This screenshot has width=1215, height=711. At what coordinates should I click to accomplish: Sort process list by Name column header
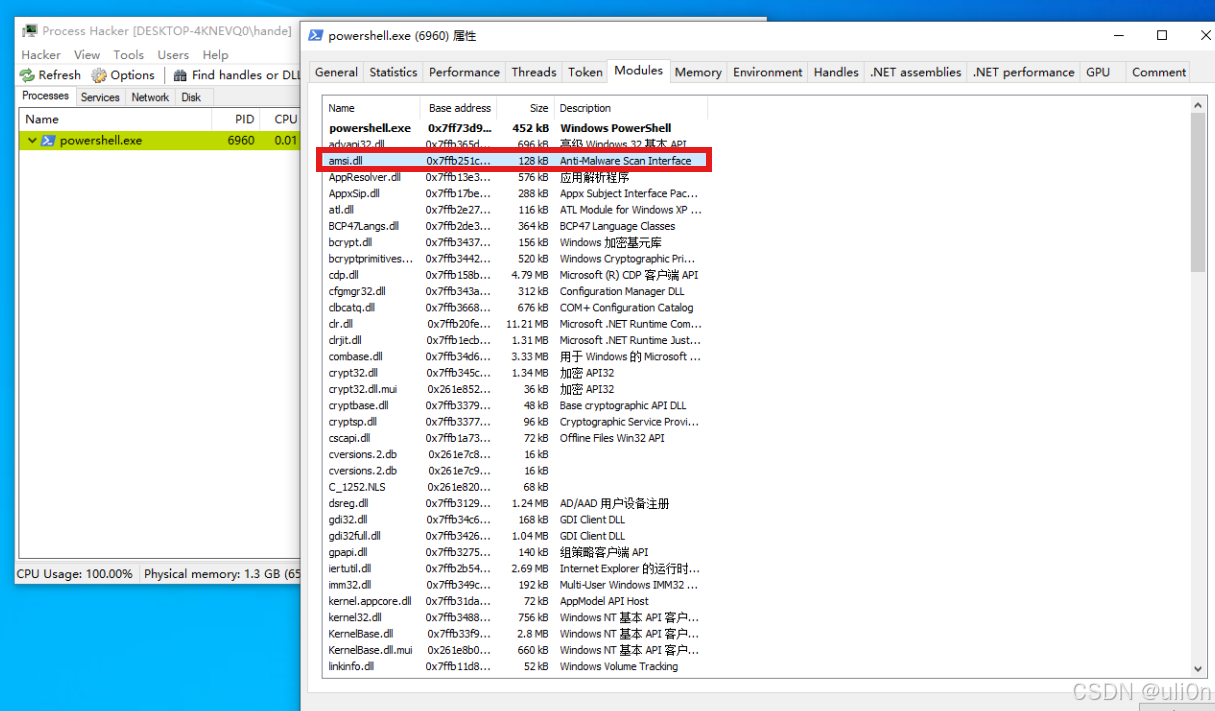[116, 119]
